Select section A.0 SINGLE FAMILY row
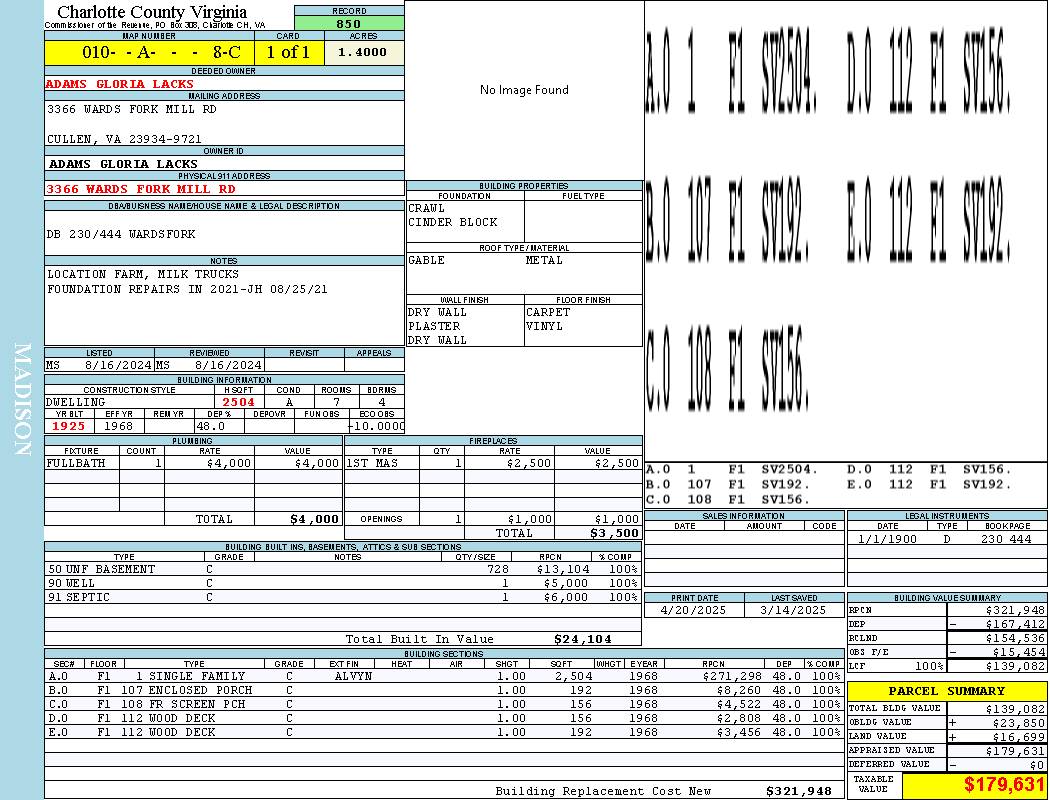 click(444, 676)
